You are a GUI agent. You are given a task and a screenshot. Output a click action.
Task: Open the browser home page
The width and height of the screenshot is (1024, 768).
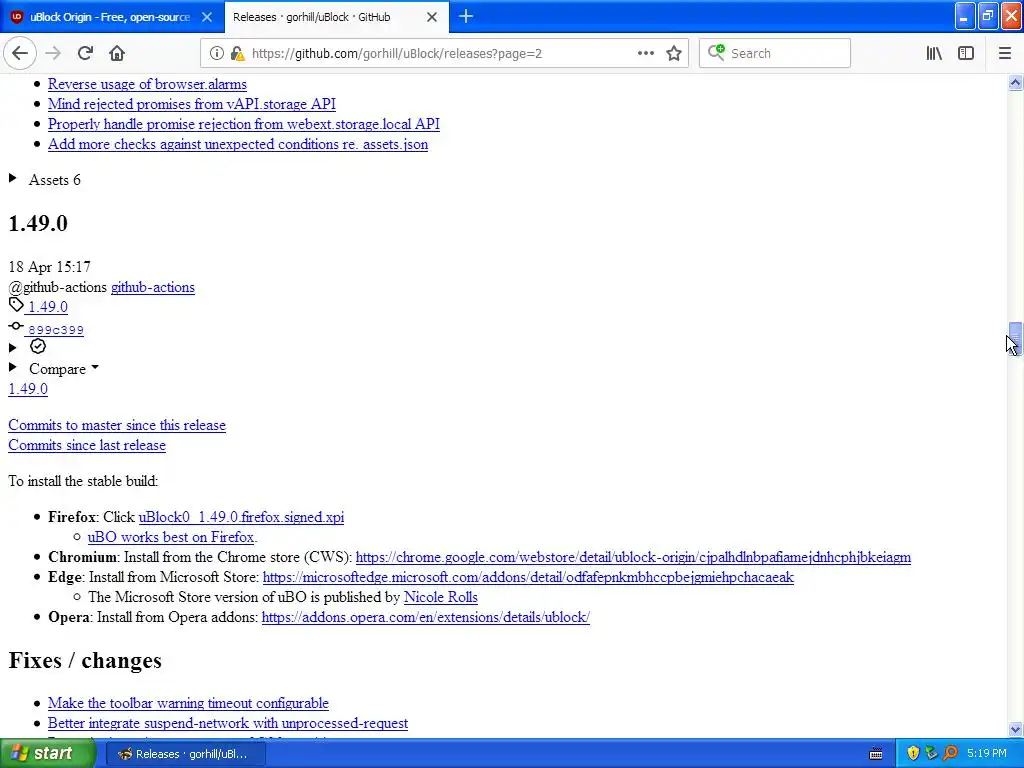click(117, 53)
